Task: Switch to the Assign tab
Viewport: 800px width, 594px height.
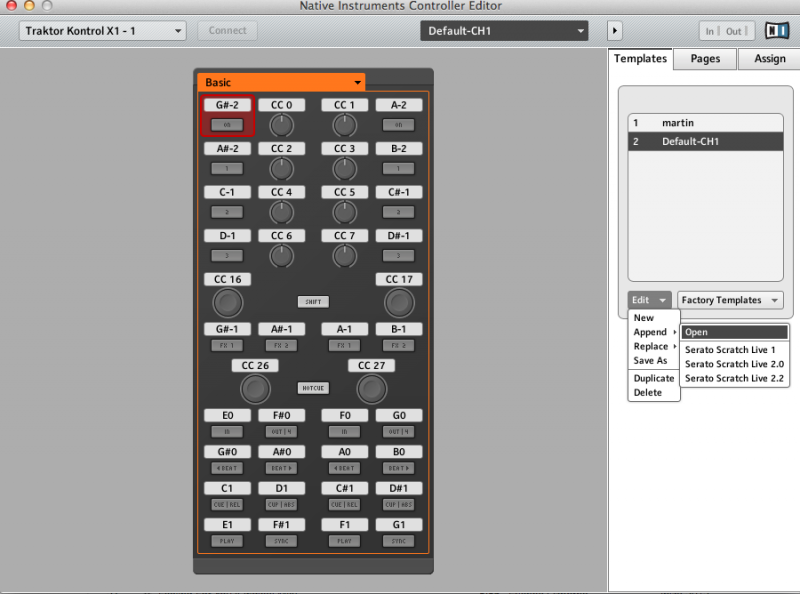Action: click(x=769, y=59)
